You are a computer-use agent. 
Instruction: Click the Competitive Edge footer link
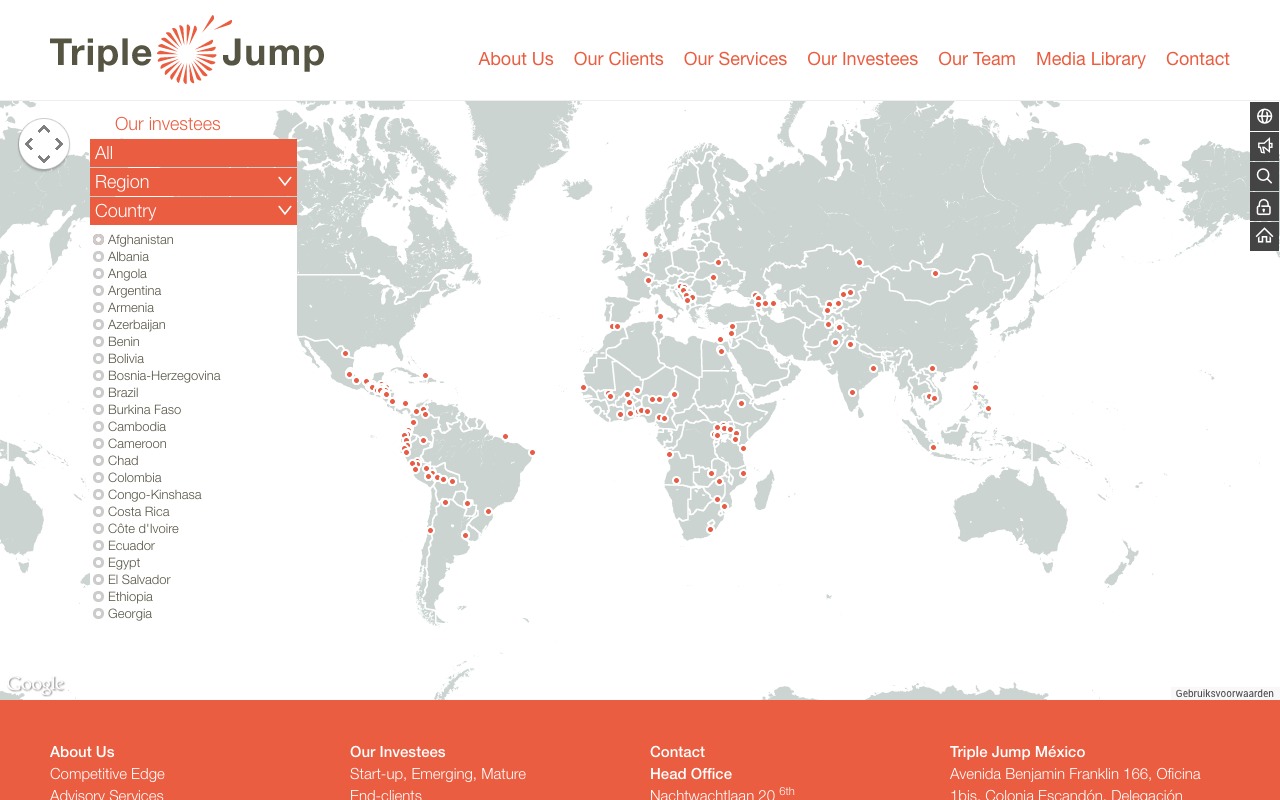(x=107, y=774)
